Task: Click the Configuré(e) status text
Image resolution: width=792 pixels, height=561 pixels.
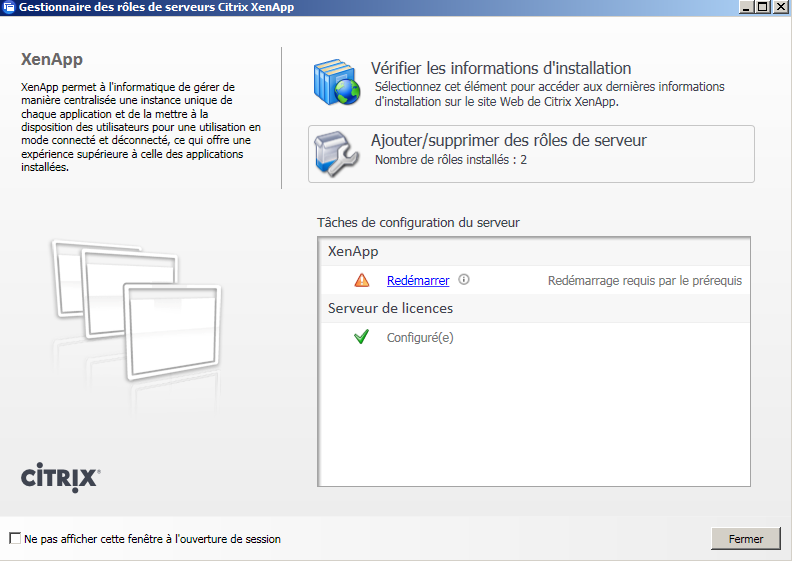Action: [x=420, y=337]
